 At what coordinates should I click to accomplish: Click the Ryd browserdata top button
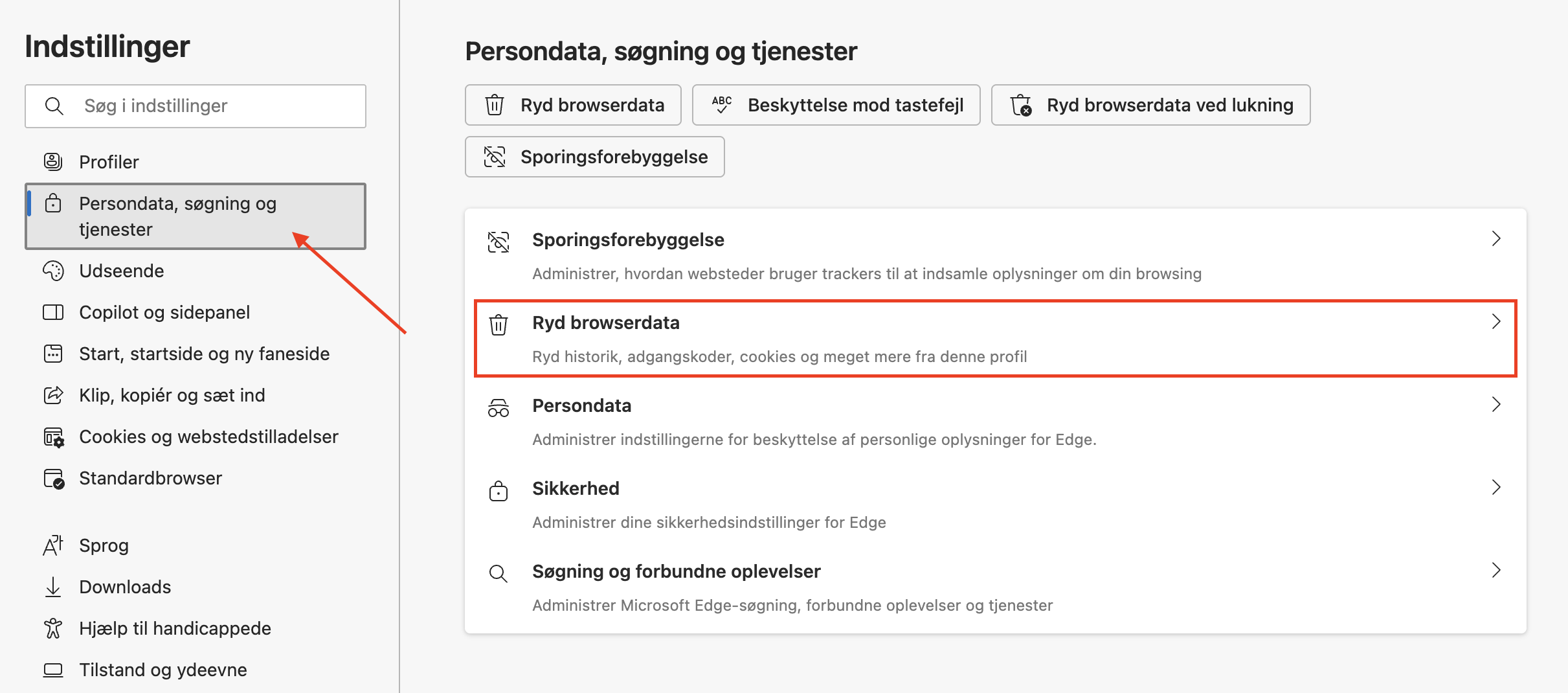click(x=573, y=105)
